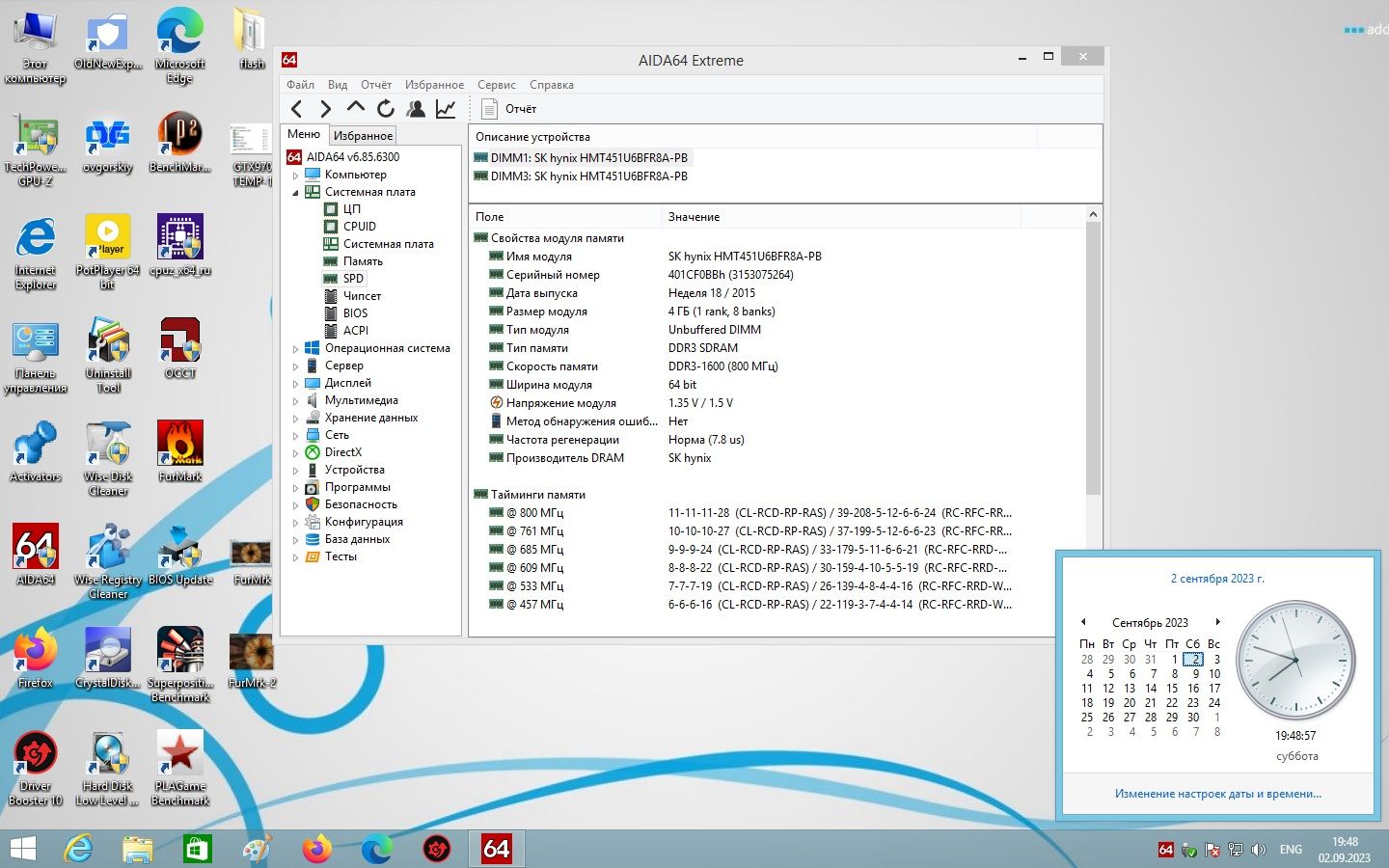Viewport: 1389px width, 868px height.
Task: Open the Справка menu
Action: (551, 85)
